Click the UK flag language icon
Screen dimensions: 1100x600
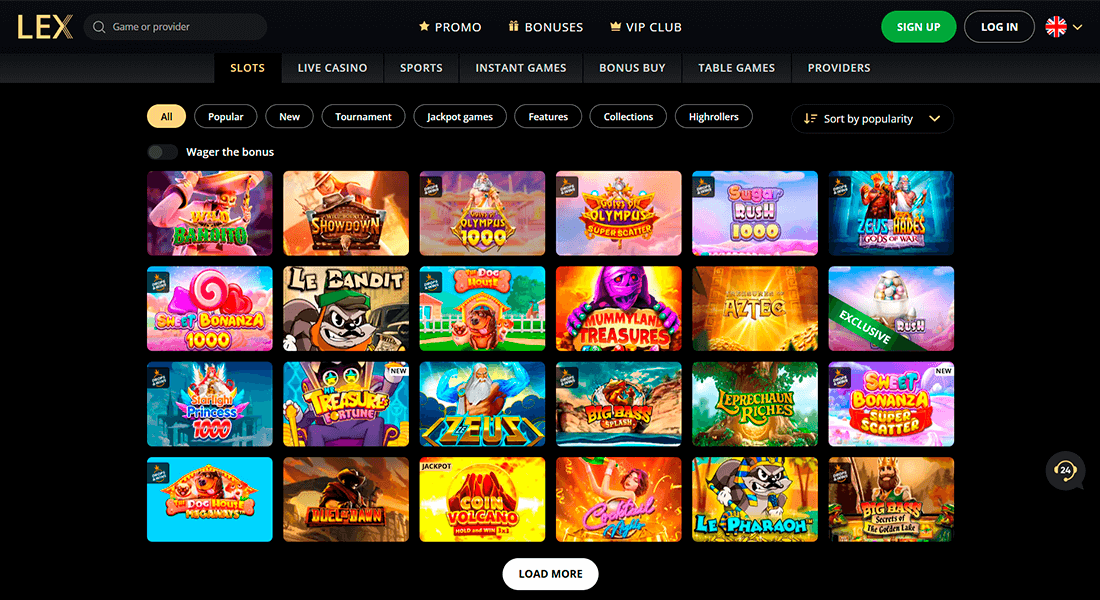point(1056,27)
